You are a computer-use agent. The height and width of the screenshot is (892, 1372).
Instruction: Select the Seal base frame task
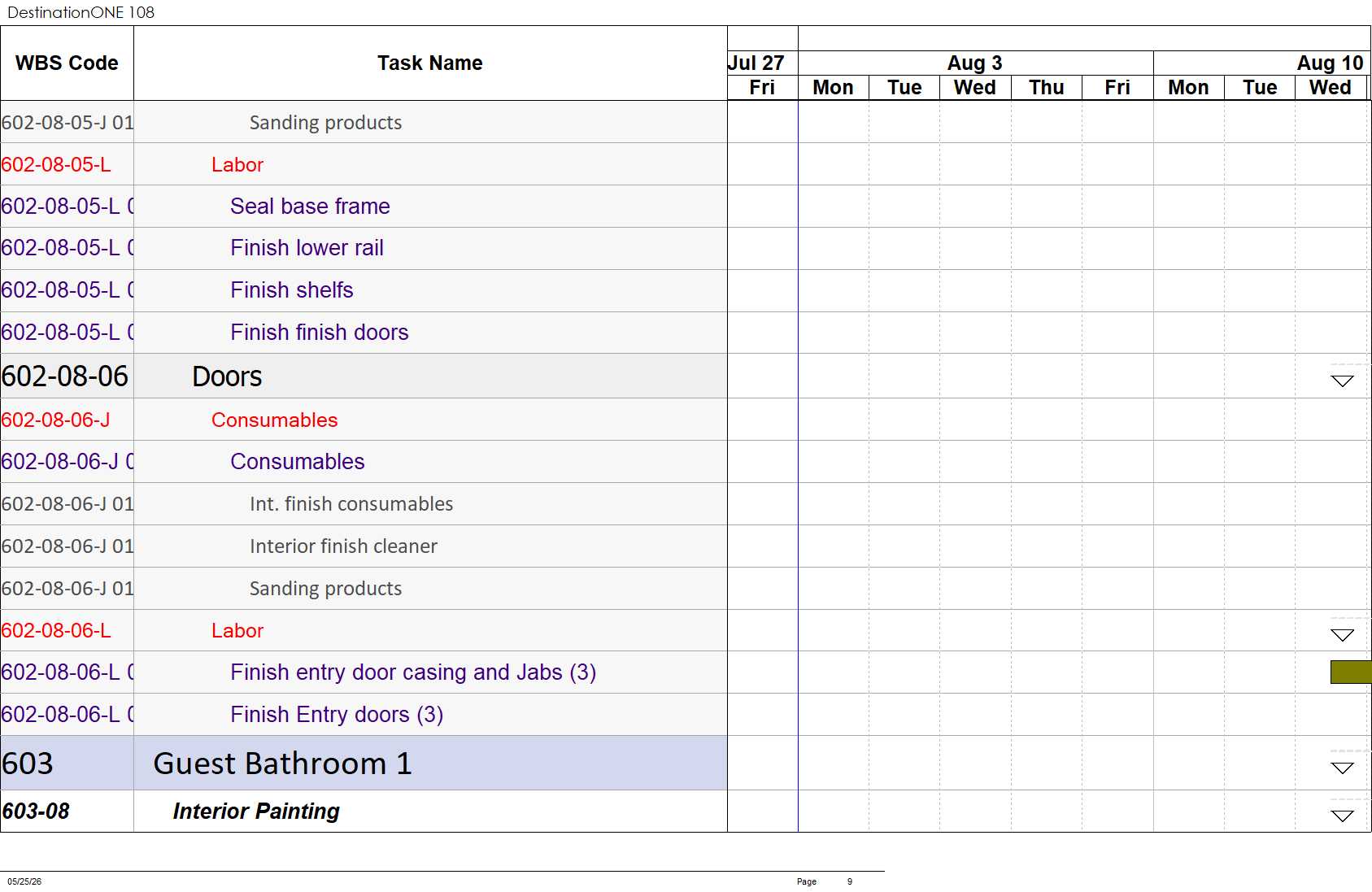coord(310,207)
